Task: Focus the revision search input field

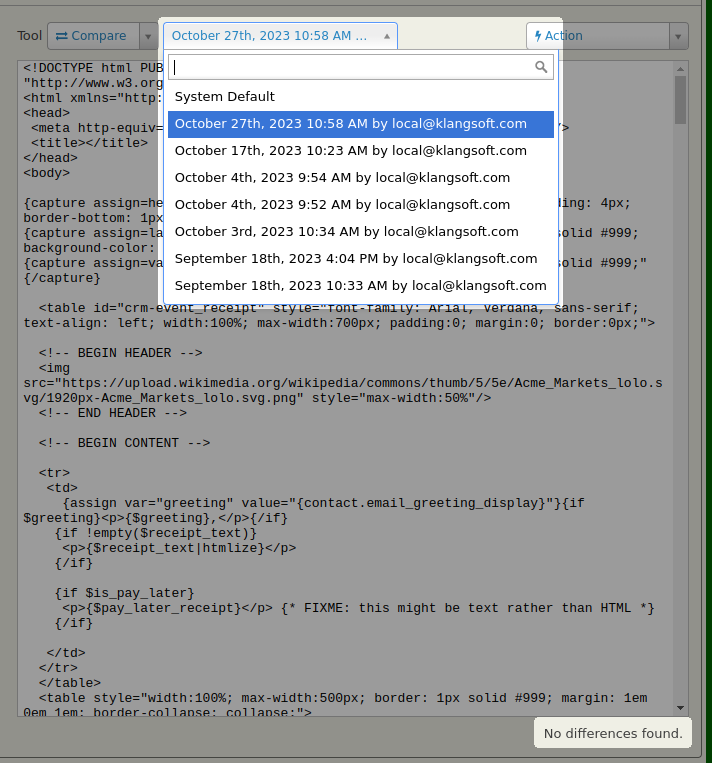Action: [x=350, y=67]
